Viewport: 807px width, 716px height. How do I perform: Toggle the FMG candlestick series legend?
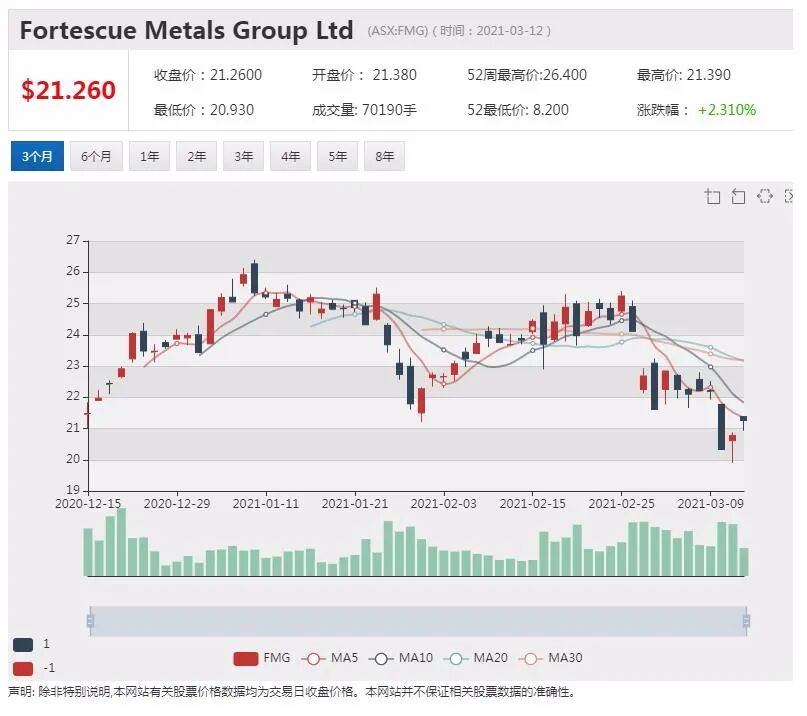pos(262,658)
